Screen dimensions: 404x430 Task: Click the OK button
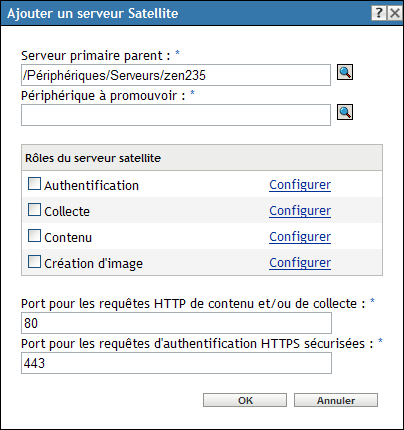245,400
